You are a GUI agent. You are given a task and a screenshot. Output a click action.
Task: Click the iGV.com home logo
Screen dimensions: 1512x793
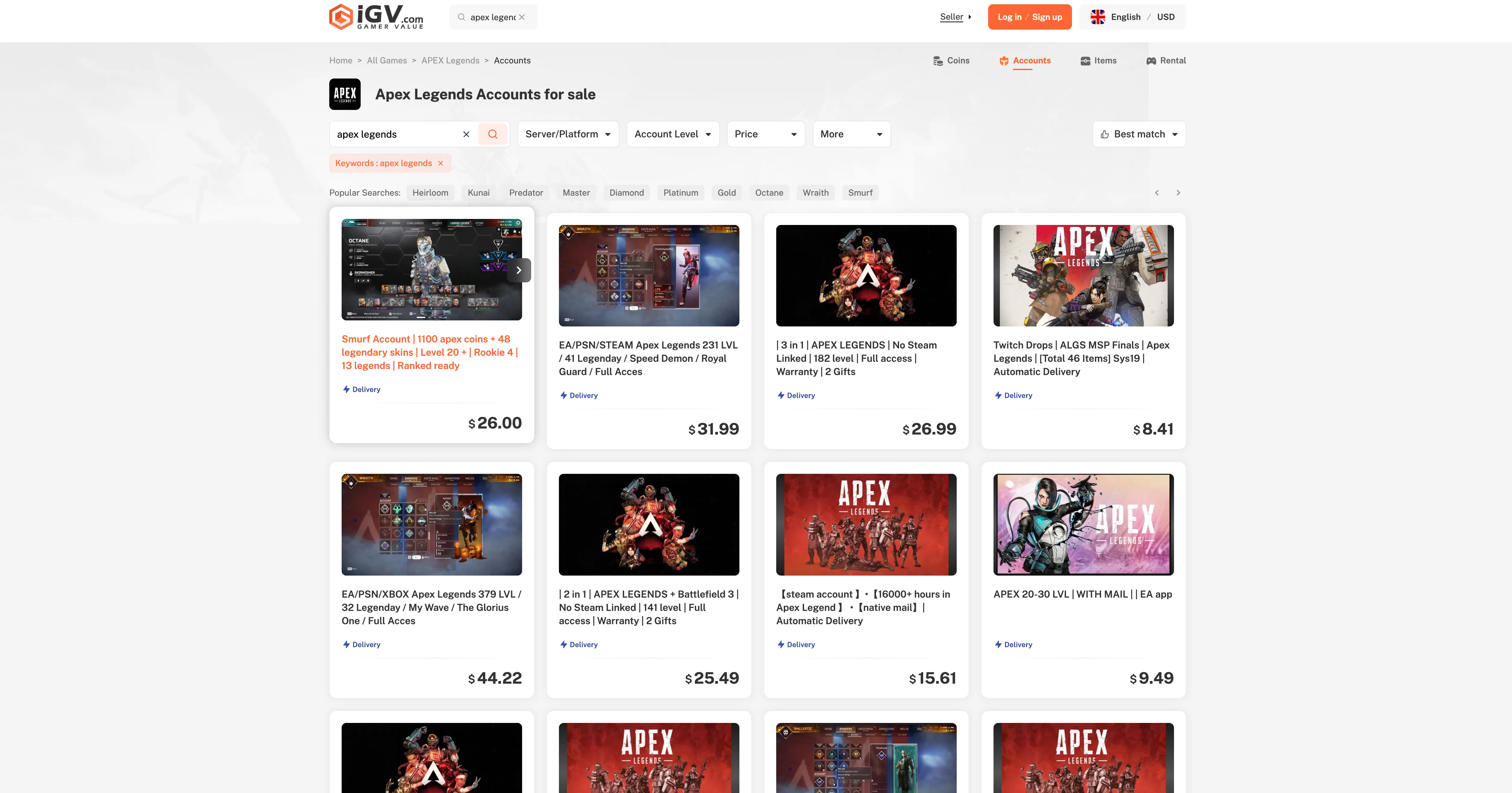(376, 17)
